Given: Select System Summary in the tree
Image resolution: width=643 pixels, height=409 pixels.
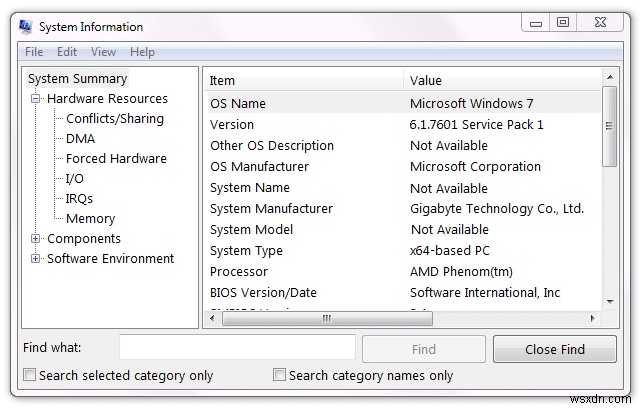Looking at the screenshot, I should (x=78, y=78).
